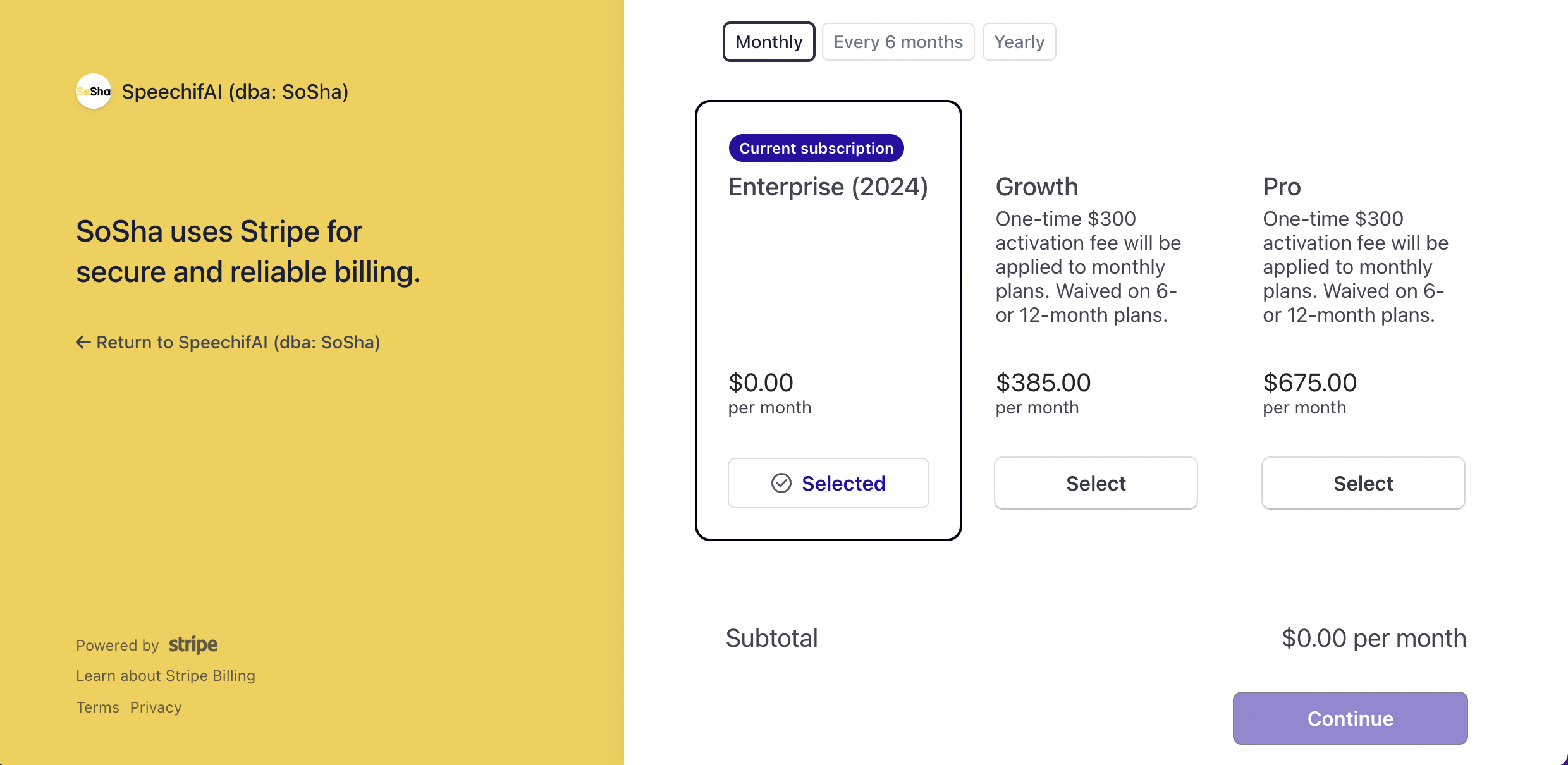This screenshot has width=1568, height=765.
Task: Open the Terms link
Action: [x=97, y=707]
